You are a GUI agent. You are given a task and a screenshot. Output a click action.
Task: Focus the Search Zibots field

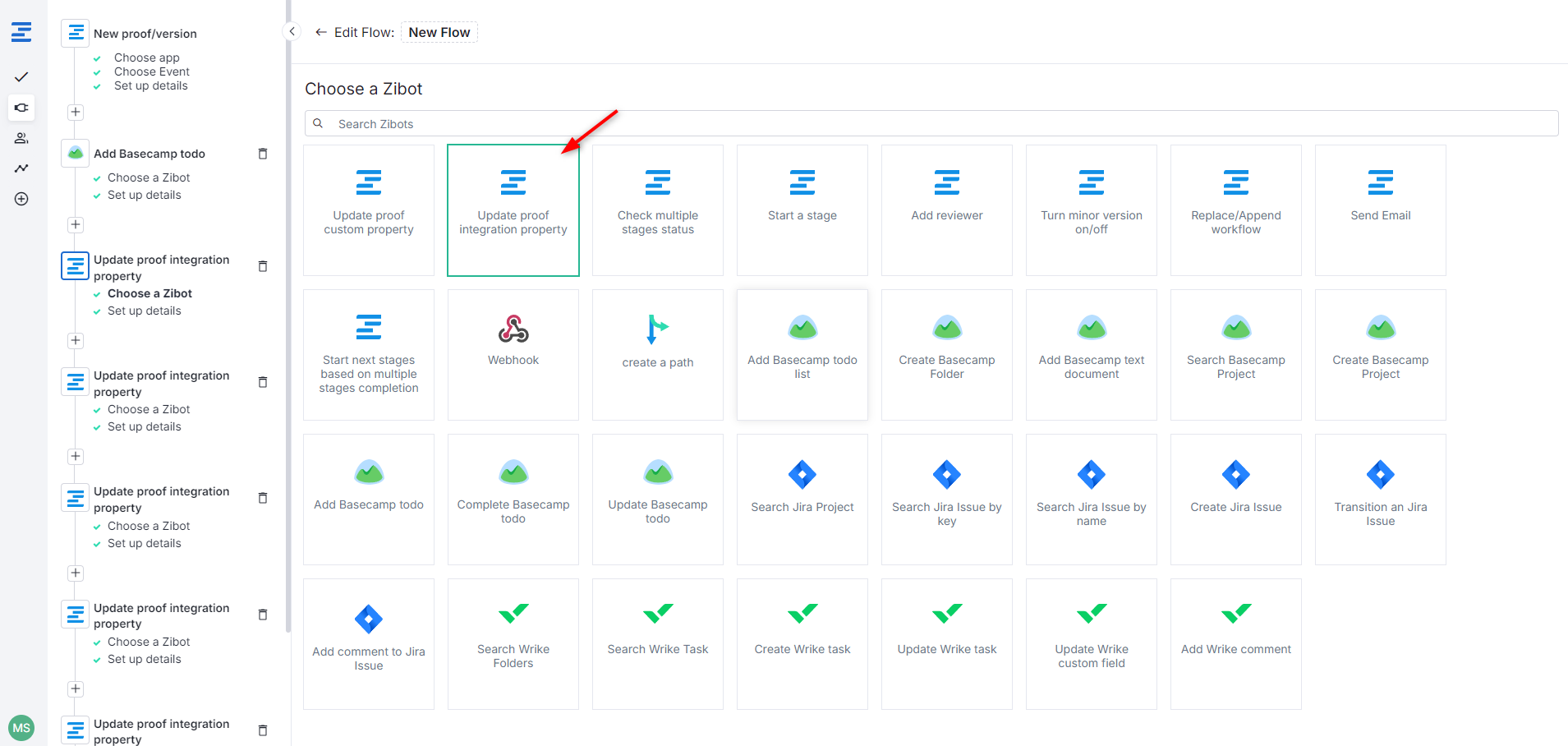pos(931,123)
